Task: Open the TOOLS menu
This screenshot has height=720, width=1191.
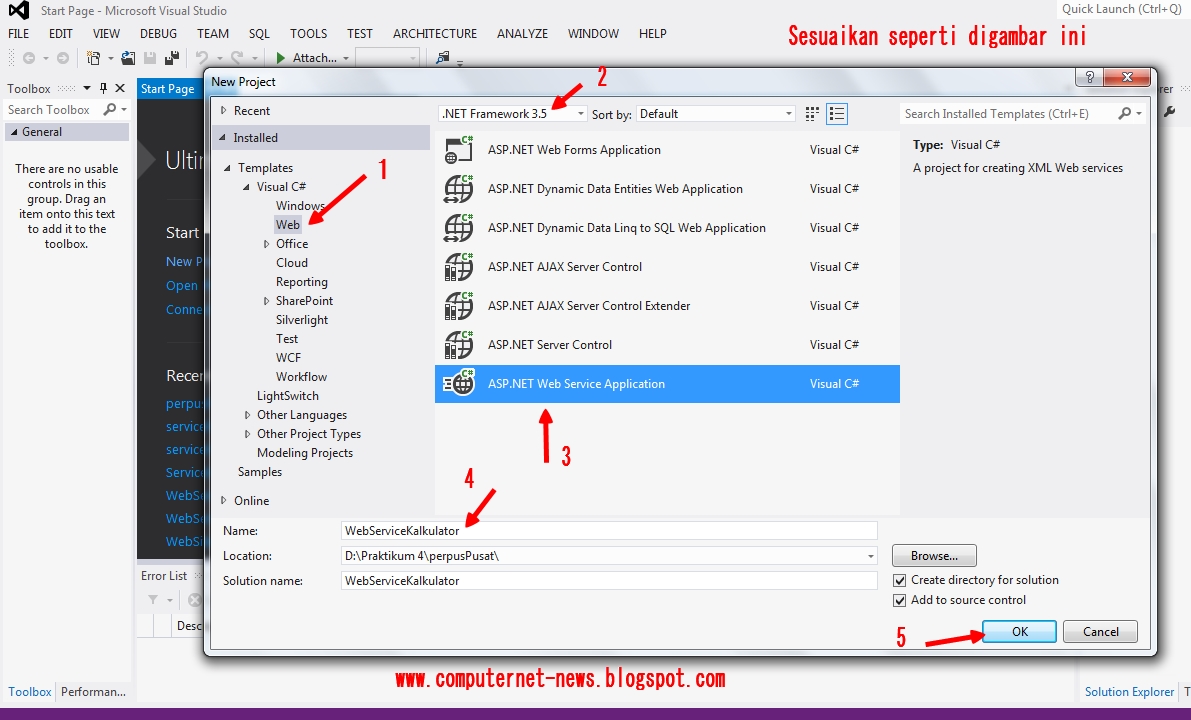Action: pyautogui.click(x=308, y=33)
